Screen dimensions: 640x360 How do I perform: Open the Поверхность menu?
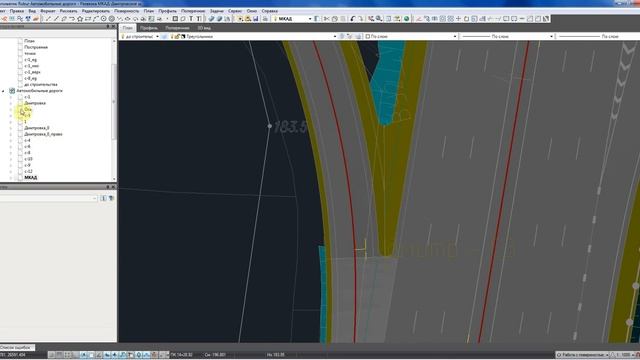(127, 11)
